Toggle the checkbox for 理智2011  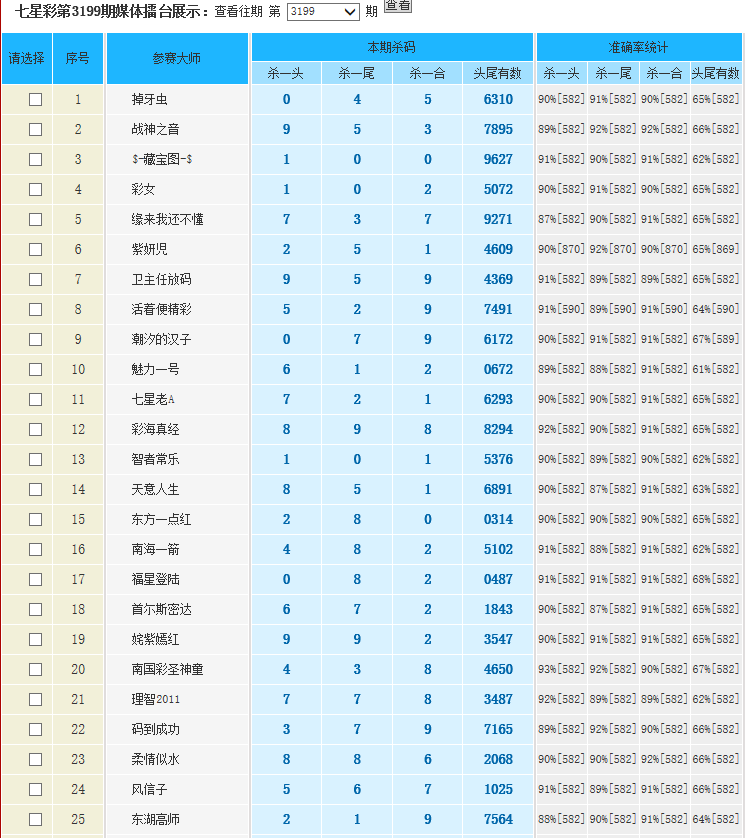pyautogui.click(x=36, y=699)
